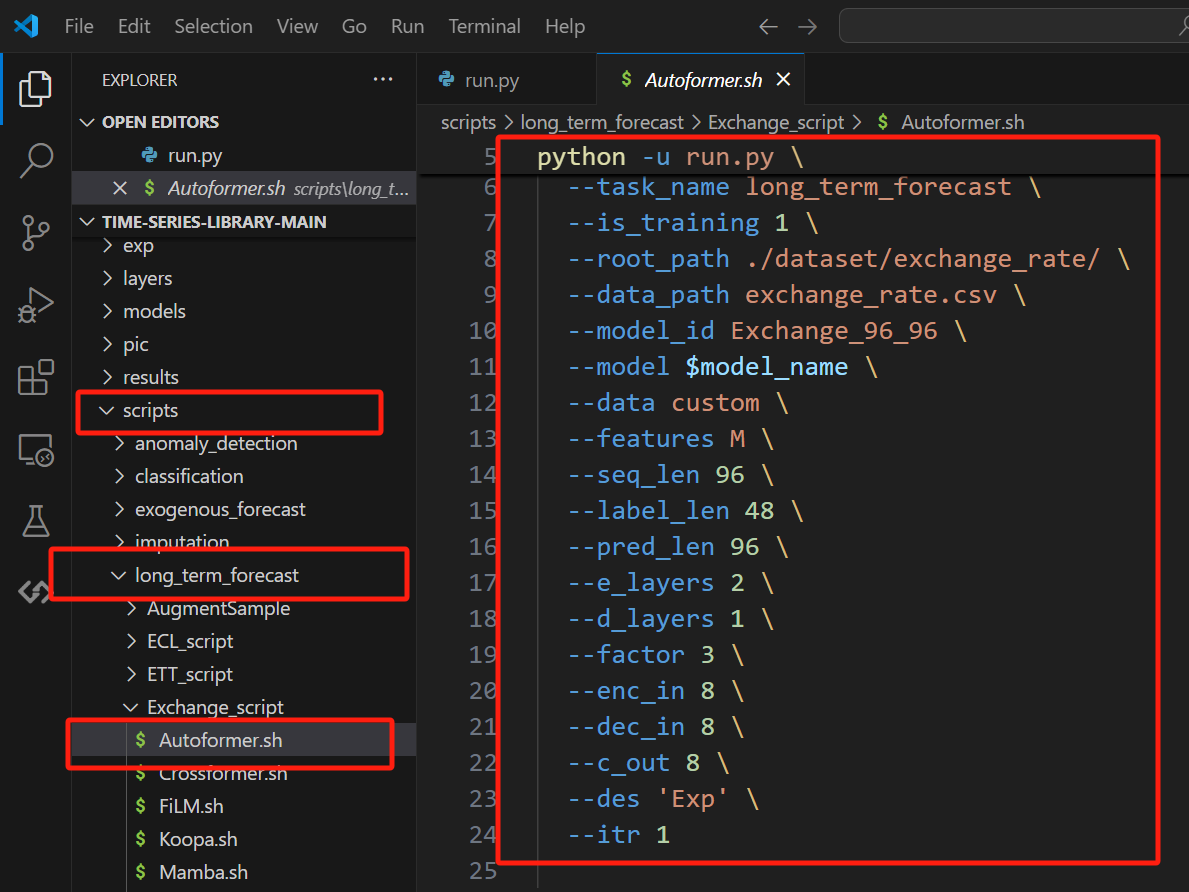Expand the anomaly_detection folder
1189x892 pixels.
120,443
